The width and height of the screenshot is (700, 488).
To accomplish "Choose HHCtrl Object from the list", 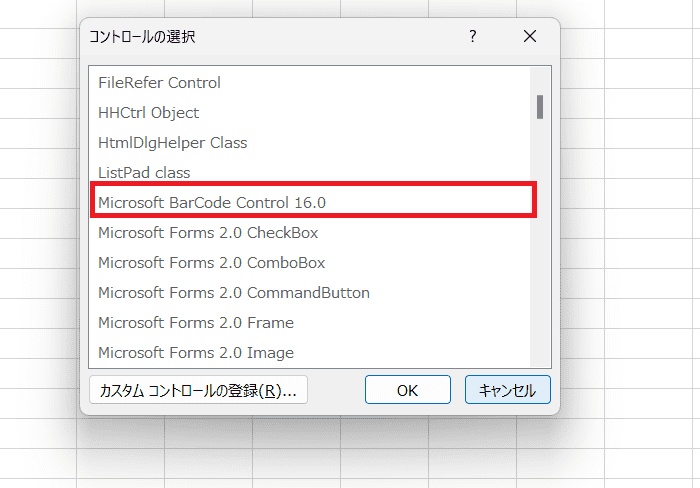I will 149,112.
